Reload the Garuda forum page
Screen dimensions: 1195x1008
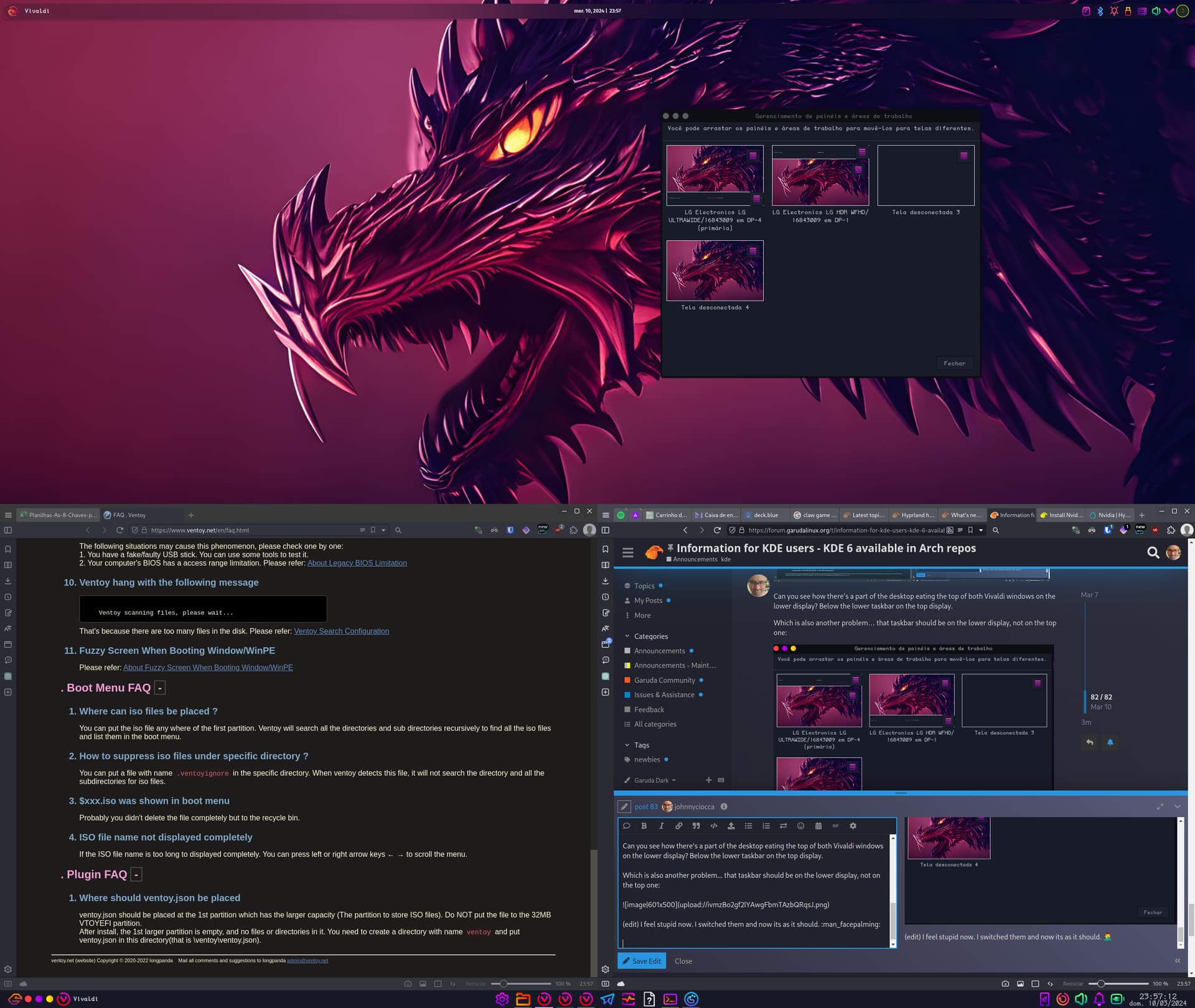(x=717, y=530)
